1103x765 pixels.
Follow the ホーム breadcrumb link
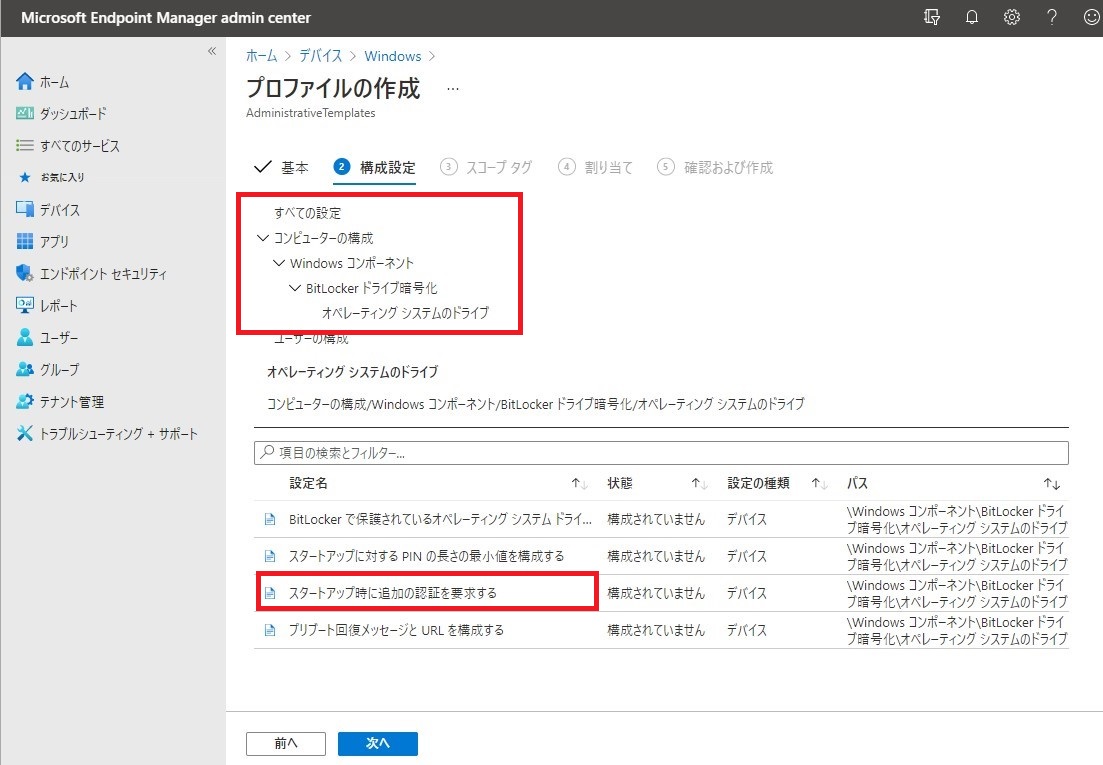(262, 56)
